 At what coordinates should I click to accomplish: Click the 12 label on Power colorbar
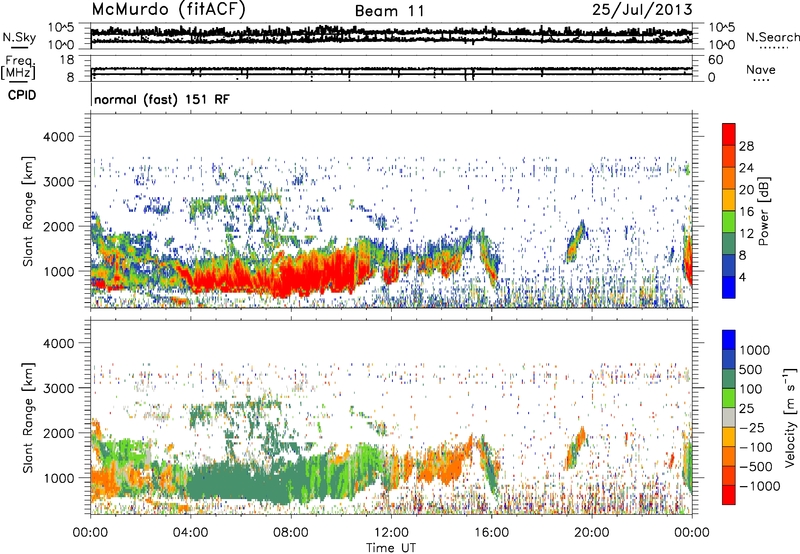coord(746,234)
